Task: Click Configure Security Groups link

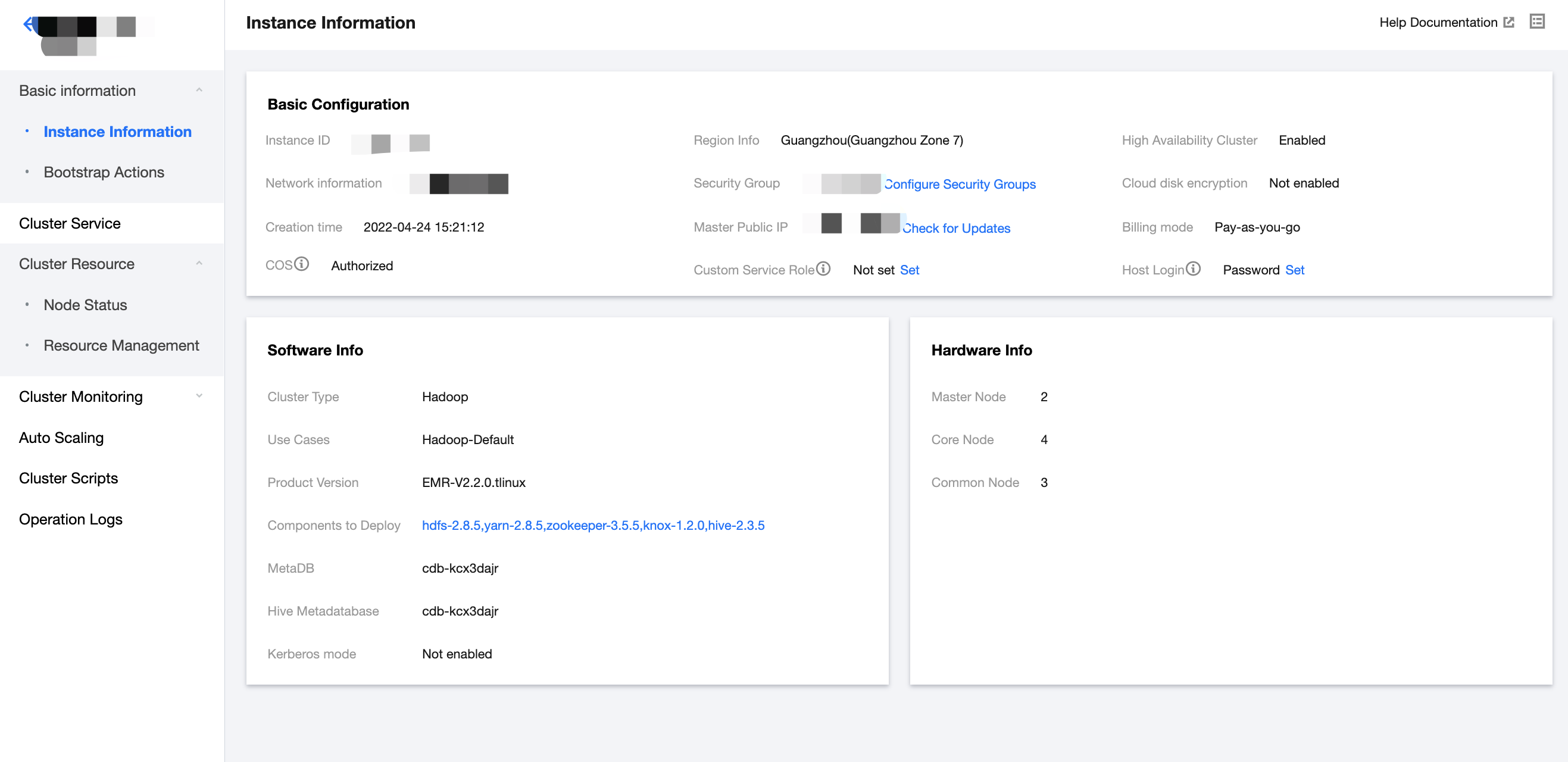Action: [x=960, y=184]
